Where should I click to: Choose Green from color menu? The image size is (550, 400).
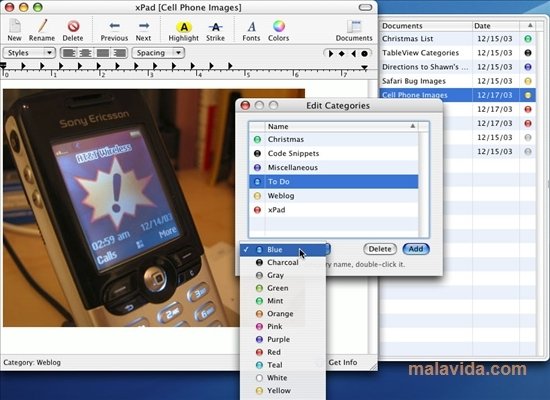(x=283, y=288)
